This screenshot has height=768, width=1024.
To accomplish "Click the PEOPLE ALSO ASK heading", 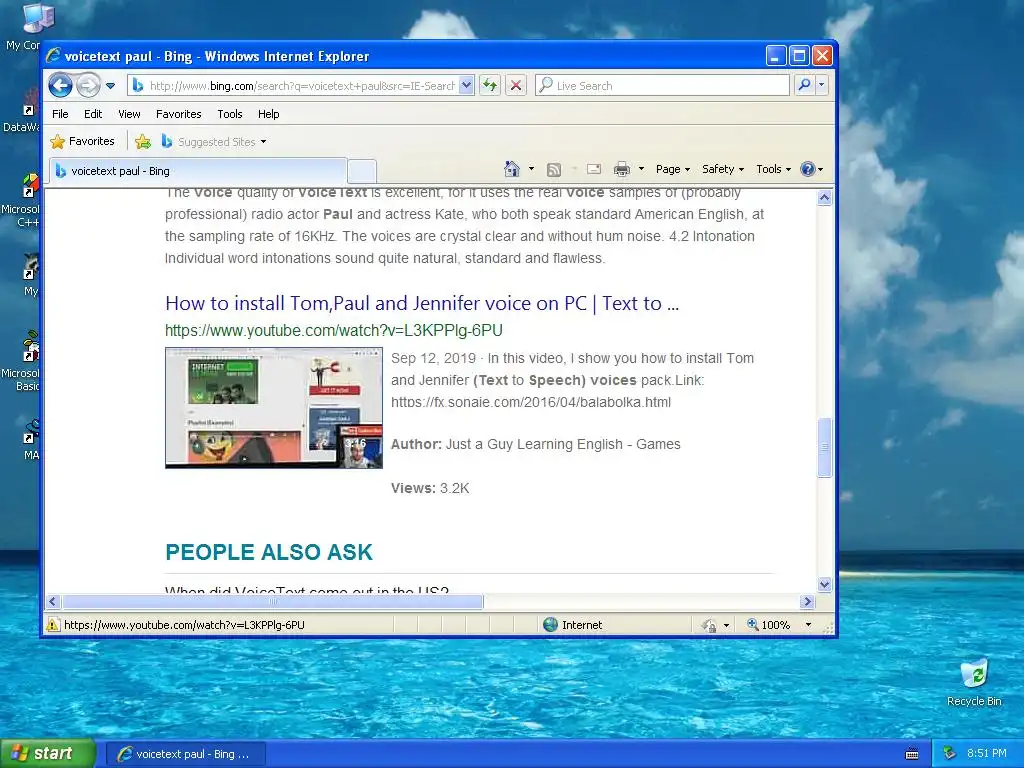I will (x=268, y=552).
